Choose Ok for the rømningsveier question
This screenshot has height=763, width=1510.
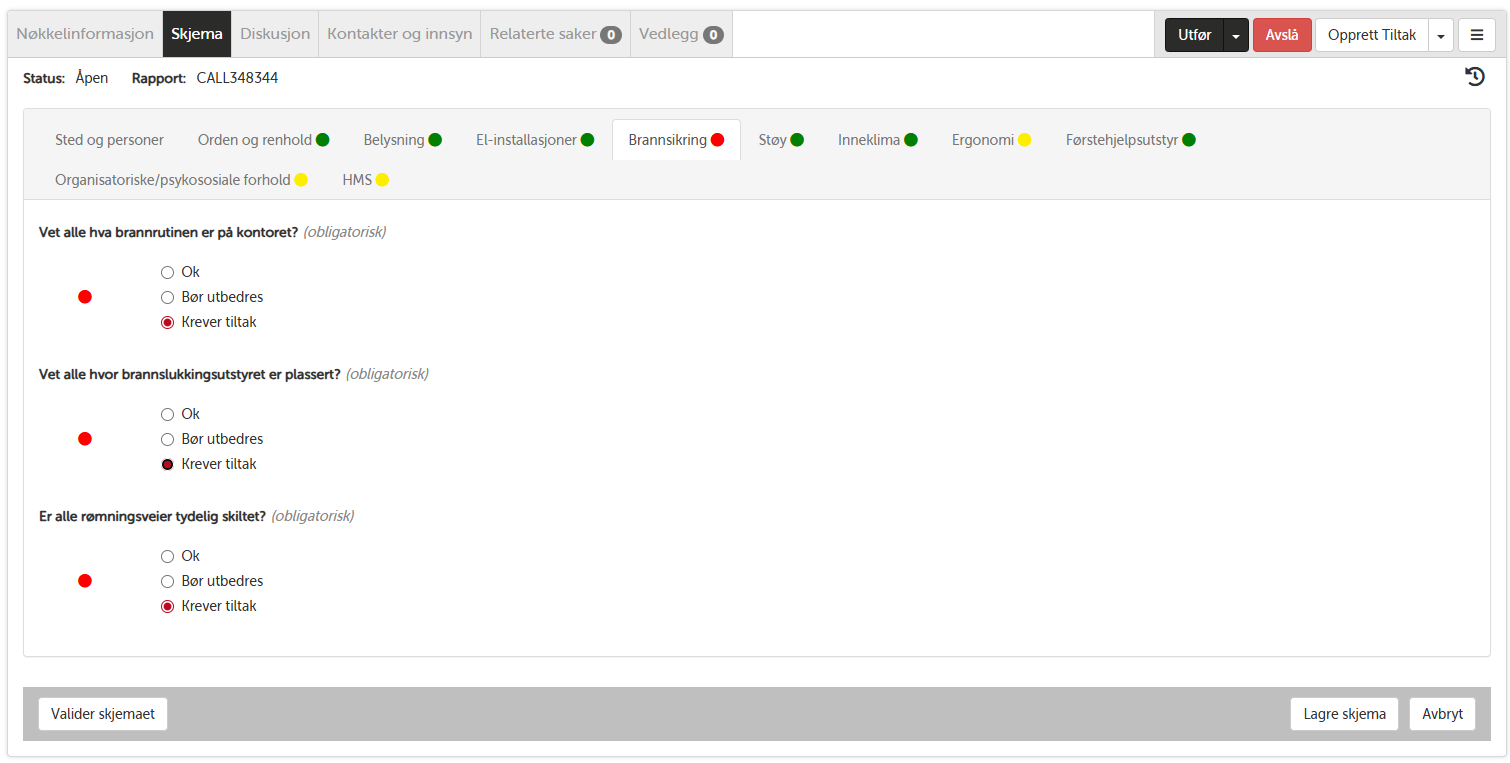(x=168, y=556)
